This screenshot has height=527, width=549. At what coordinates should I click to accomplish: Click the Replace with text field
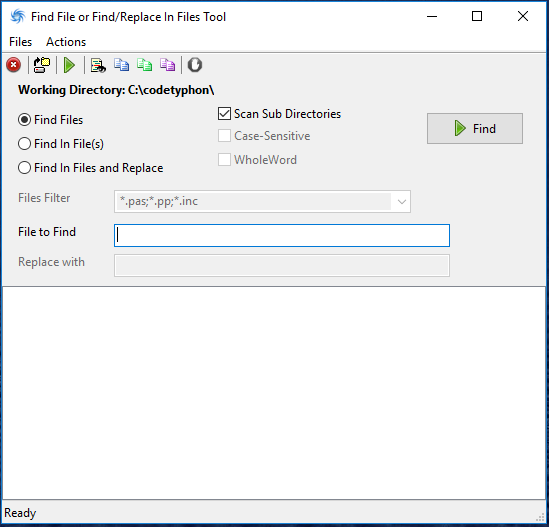click(282, 265)
